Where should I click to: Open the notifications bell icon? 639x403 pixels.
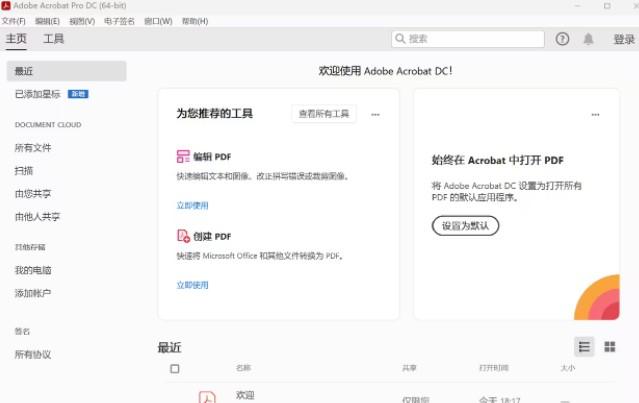click(x=588, y=39)
